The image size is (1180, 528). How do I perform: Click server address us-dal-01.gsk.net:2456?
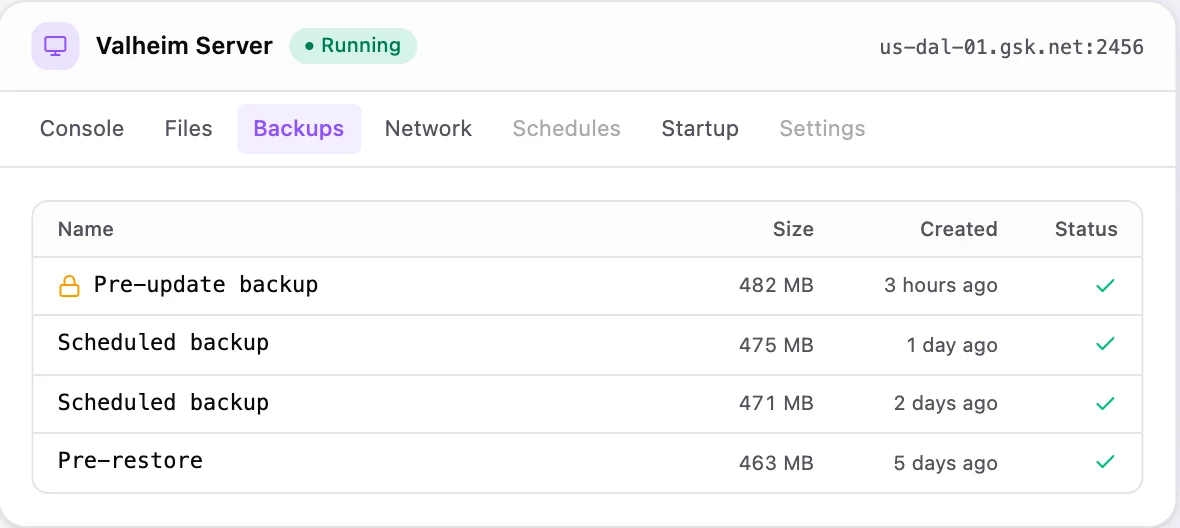pyautogui.click(x=1011, y=47)
